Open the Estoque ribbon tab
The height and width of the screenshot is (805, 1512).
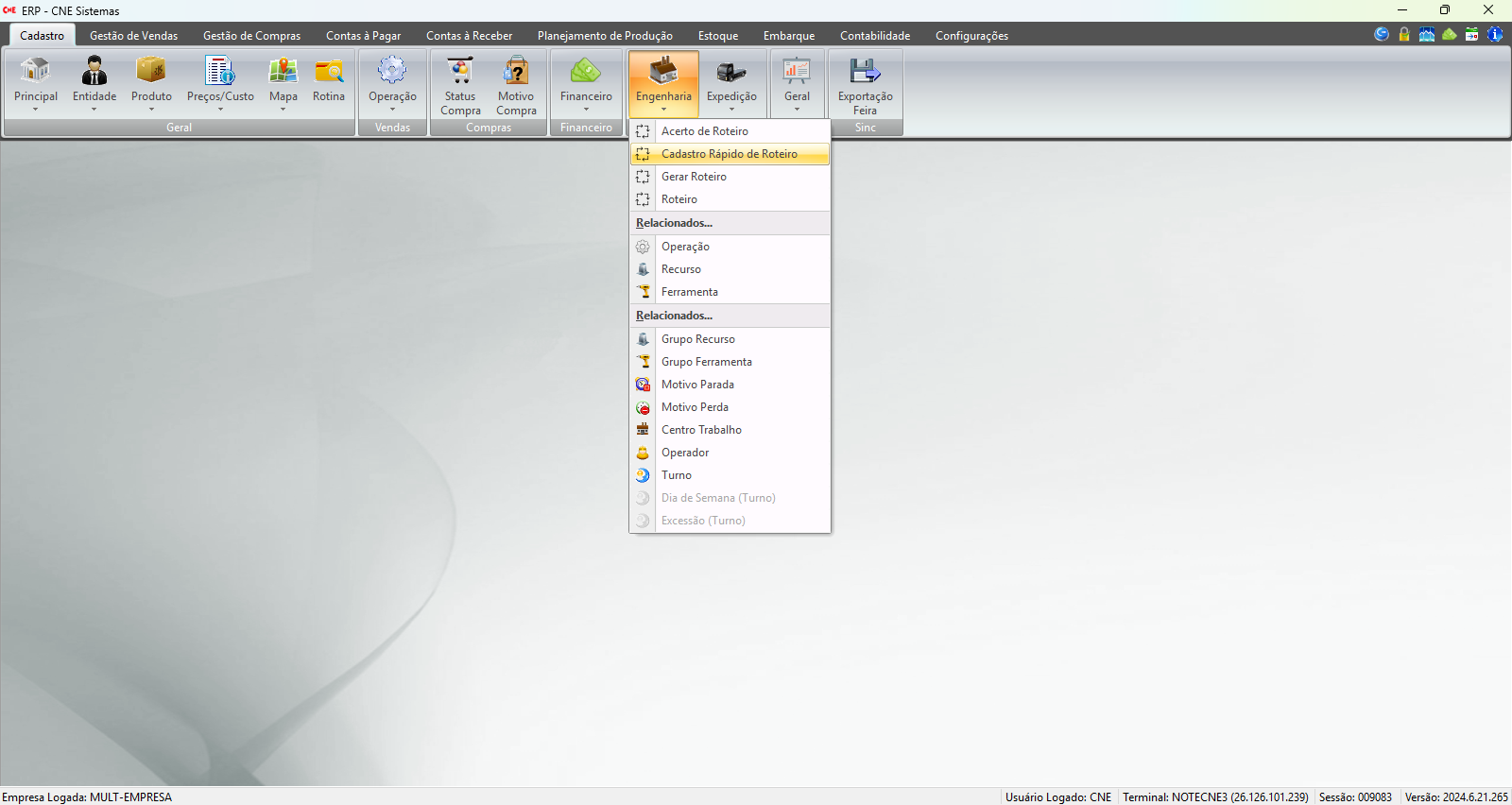pyautogui.click(x=718, y=36)
